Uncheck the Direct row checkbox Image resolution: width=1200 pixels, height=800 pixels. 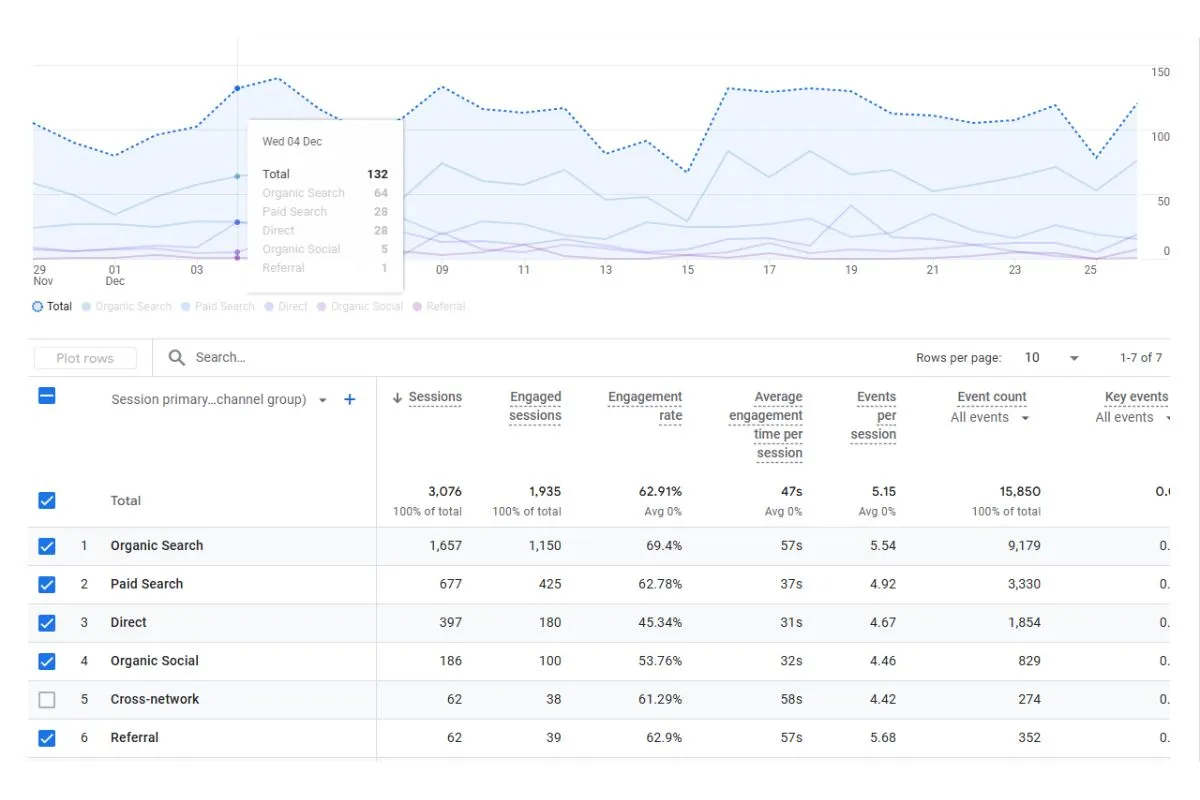[47, 622]
